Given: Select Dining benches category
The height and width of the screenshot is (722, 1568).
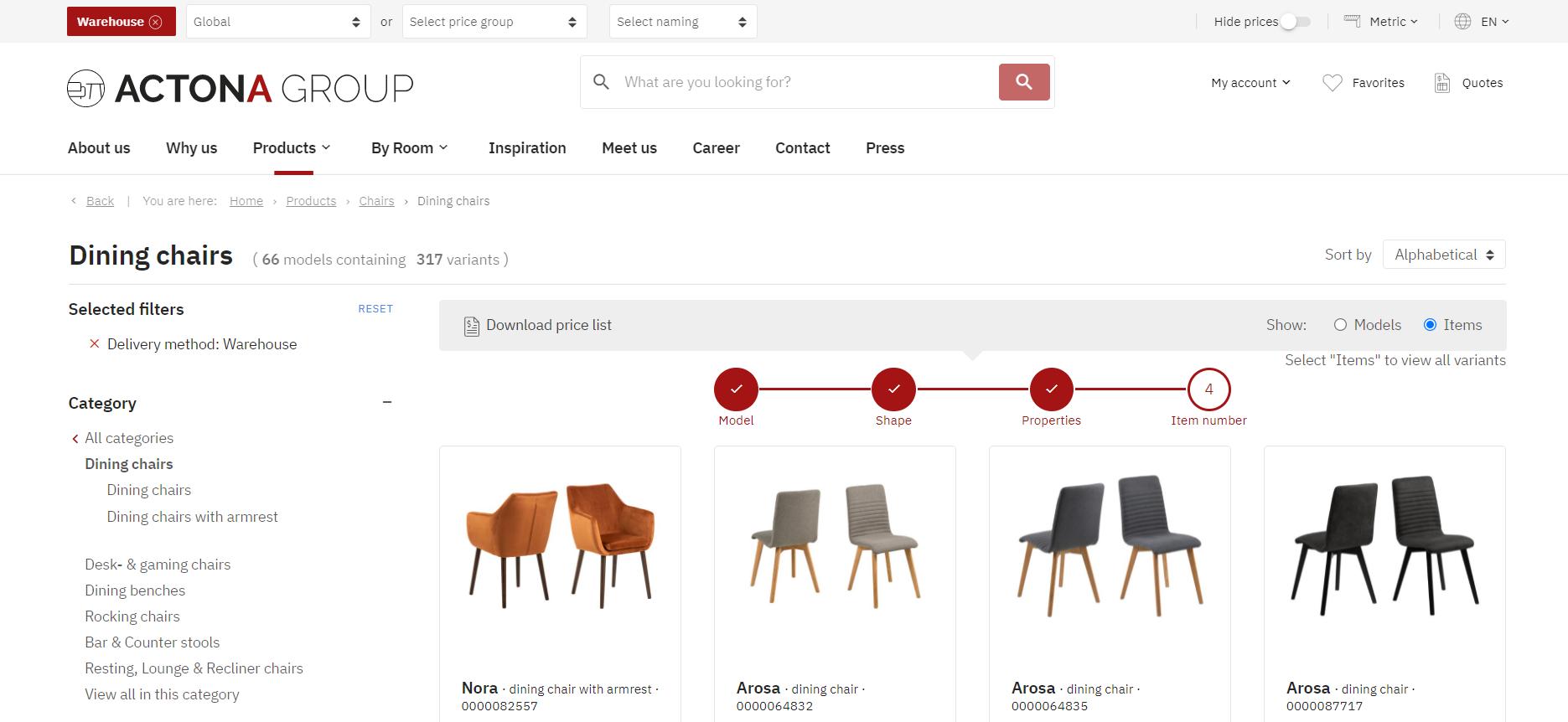Looking at the screenshot, I should [135, 590].
